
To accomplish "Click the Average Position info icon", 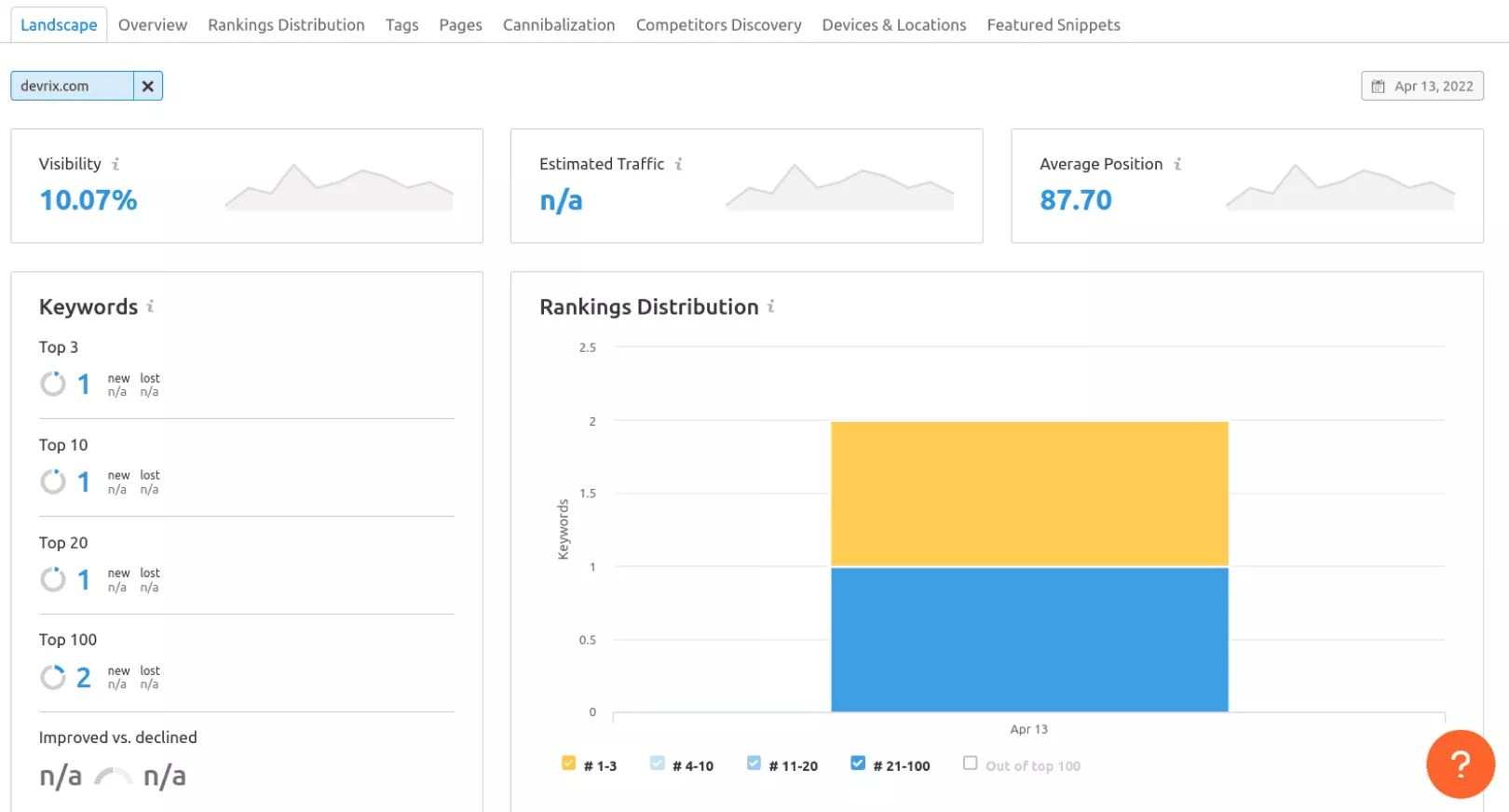I will click(x=1177, y=164).
